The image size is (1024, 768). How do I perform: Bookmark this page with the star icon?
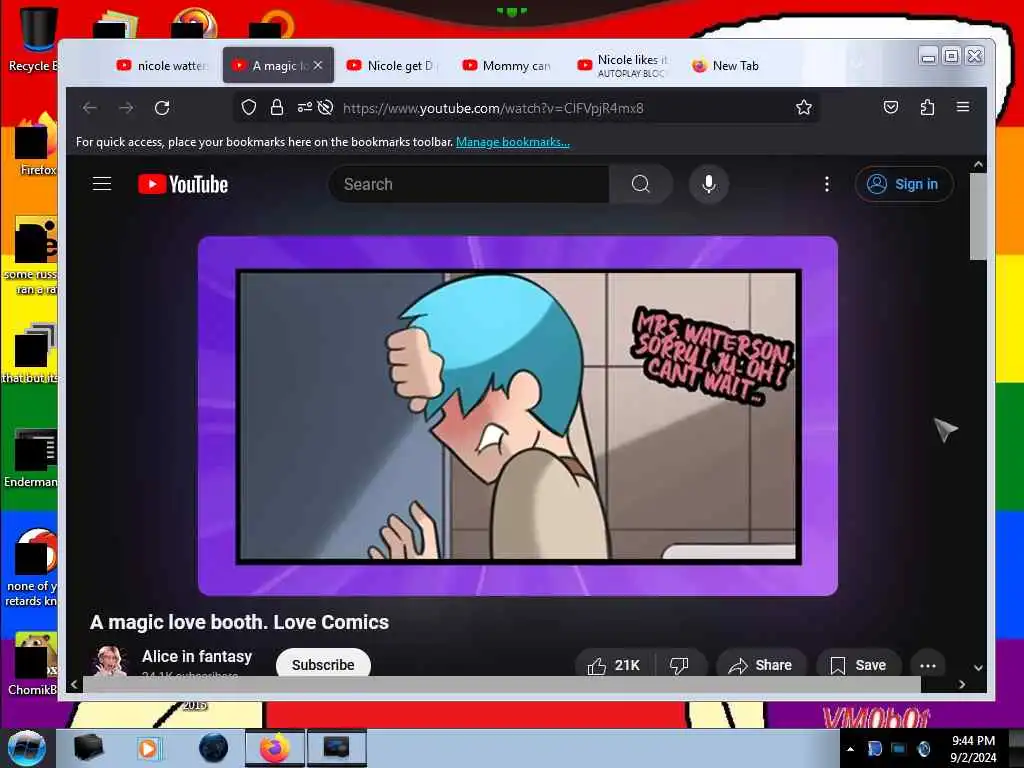804,108
